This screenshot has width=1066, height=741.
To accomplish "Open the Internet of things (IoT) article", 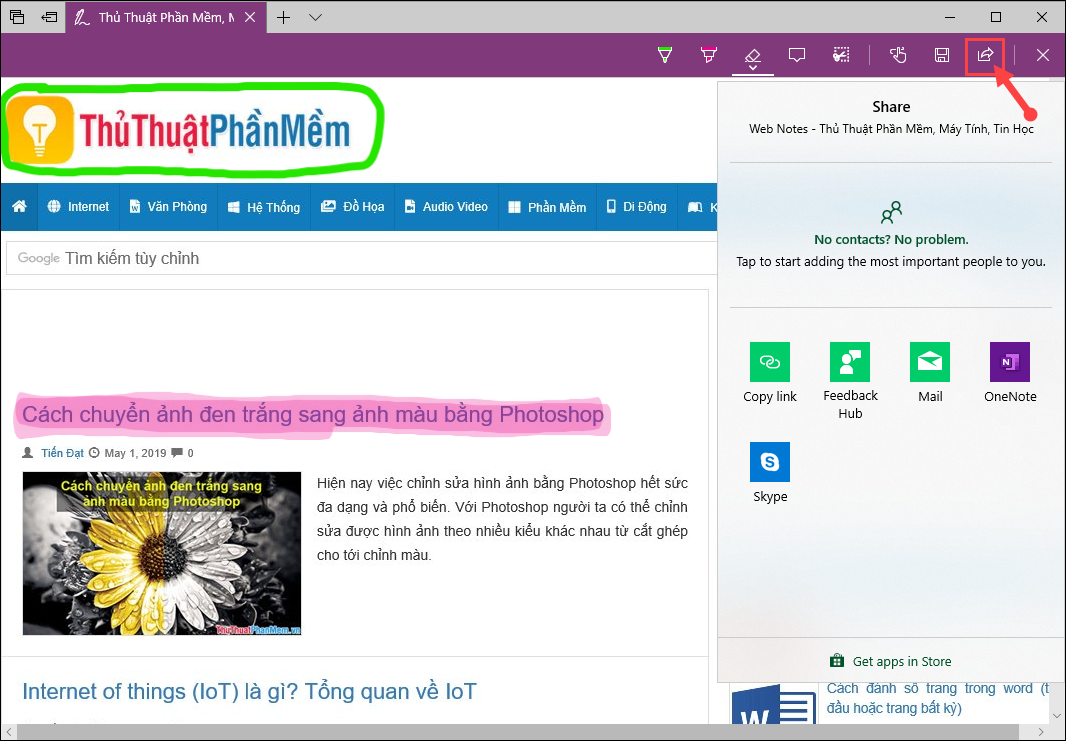I will click(x=246, y=691).
